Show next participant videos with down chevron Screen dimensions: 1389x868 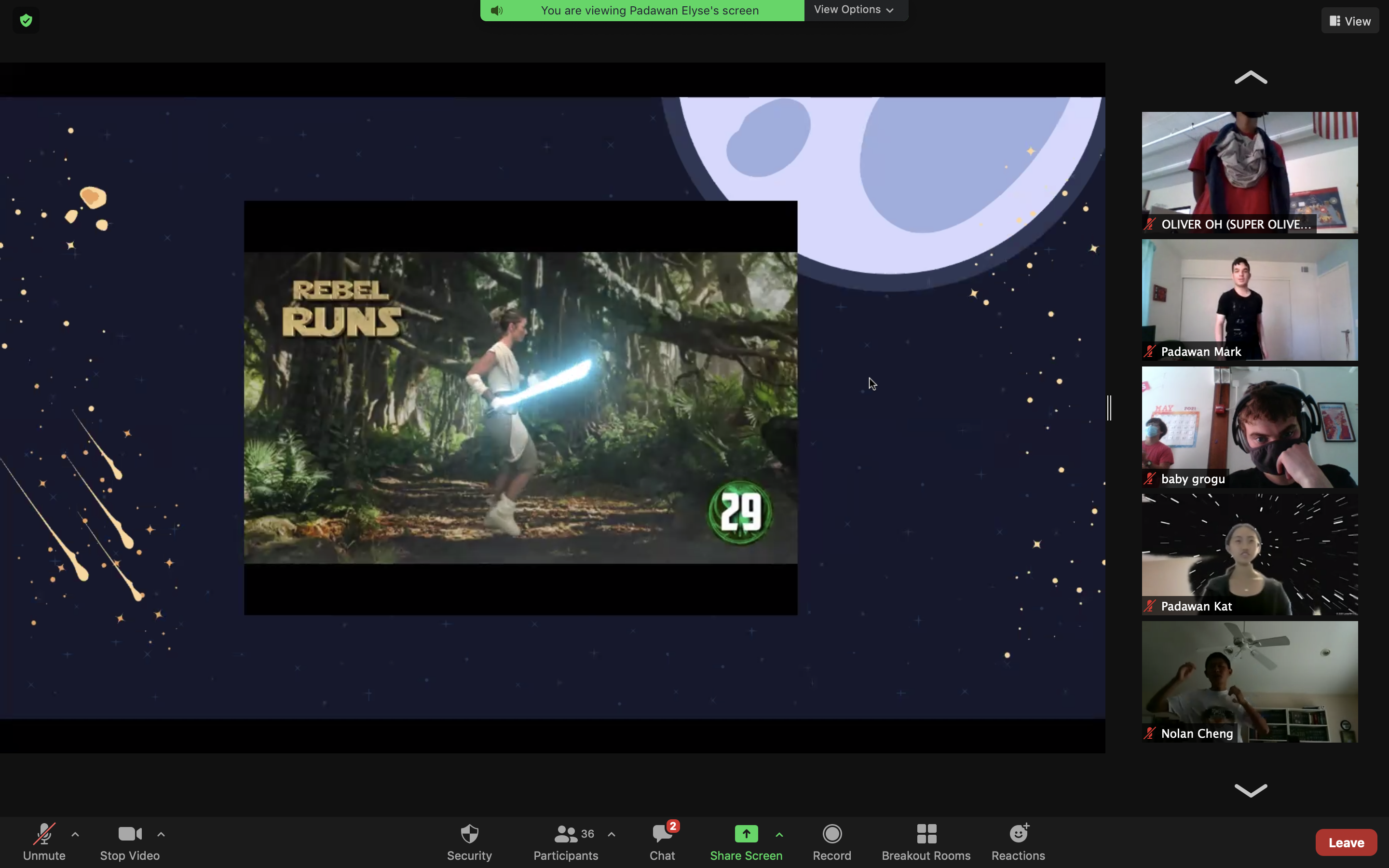[x=1250, y=790]
